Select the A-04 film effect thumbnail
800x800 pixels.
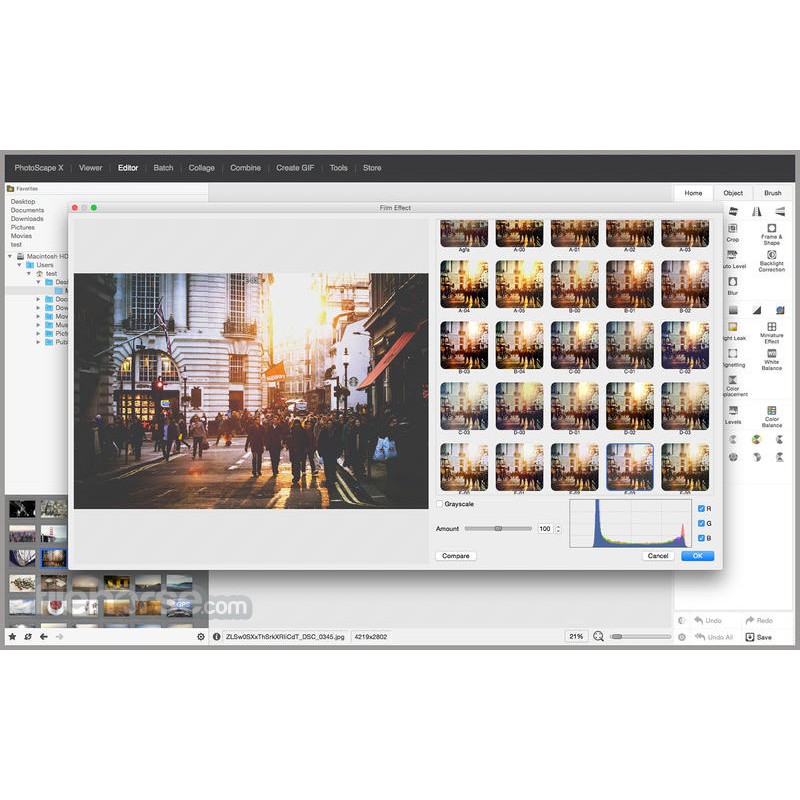(x=464, y=285)
